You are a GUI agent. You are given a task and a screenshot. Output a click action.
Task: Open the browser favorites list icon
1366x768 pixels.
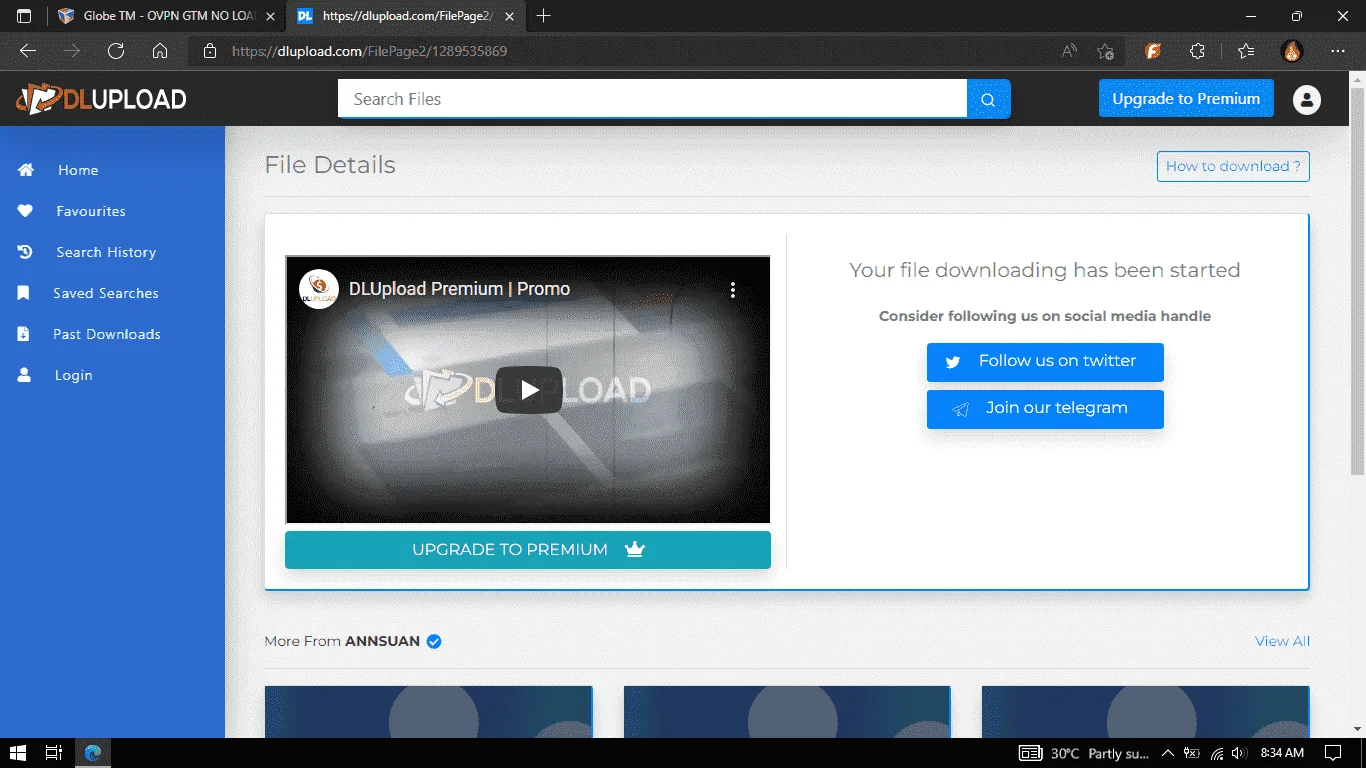click(x=1245, y=51)
